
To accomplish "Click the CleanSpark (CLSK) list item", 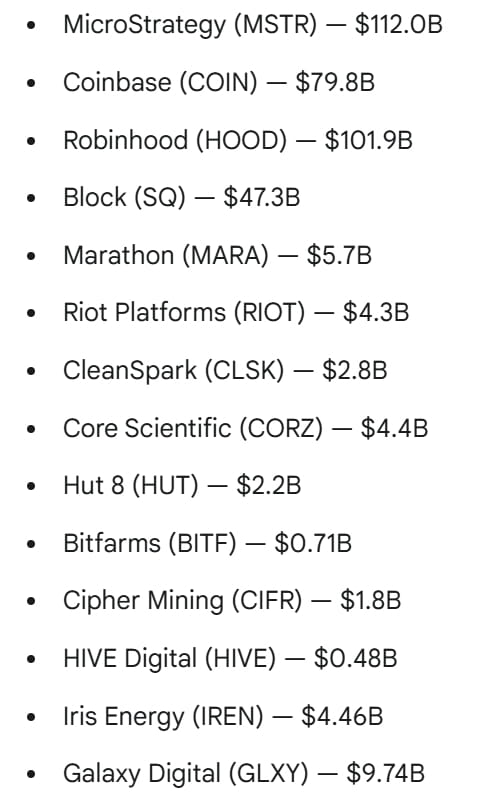I will (225, 370).
